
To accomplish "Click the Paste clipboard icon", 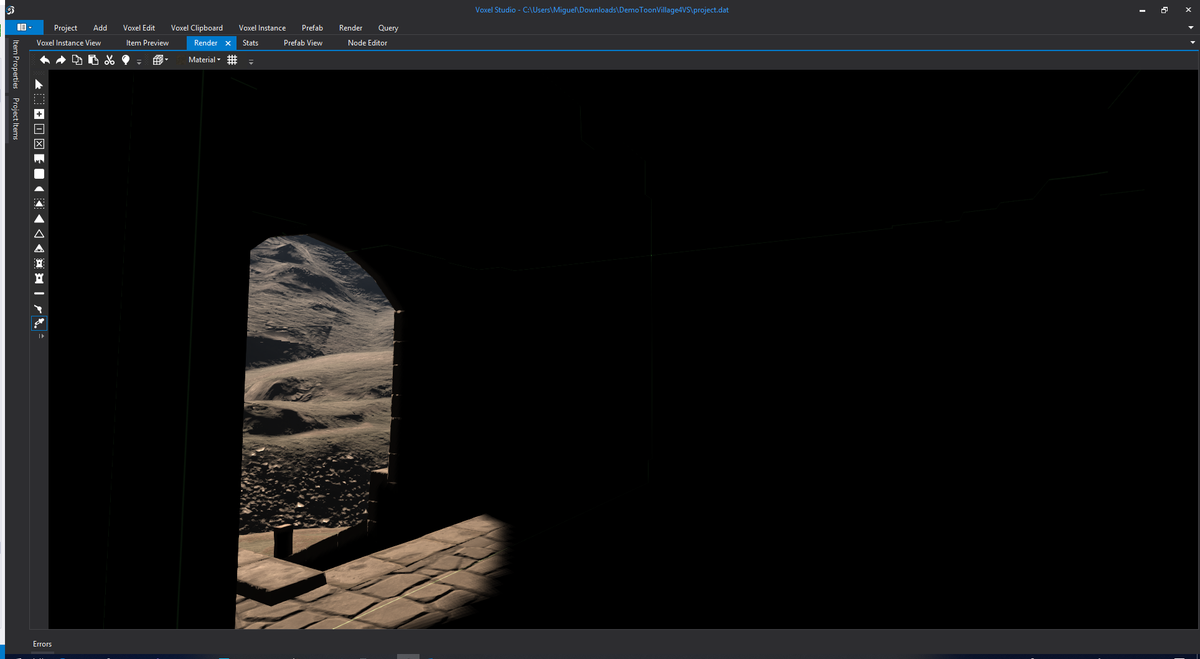I will tap(93, 60).
